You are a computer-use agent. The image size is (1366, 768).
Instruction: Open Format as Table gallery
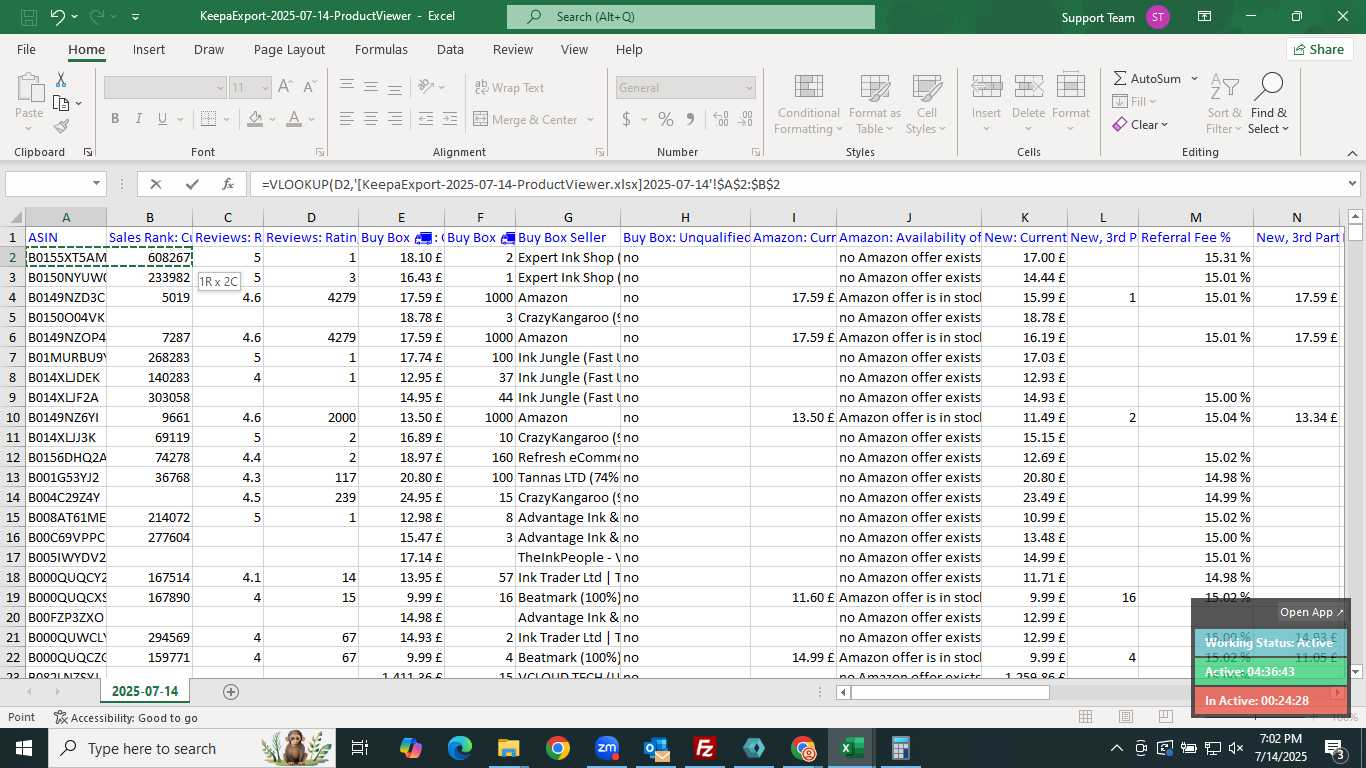pos(875,104)
